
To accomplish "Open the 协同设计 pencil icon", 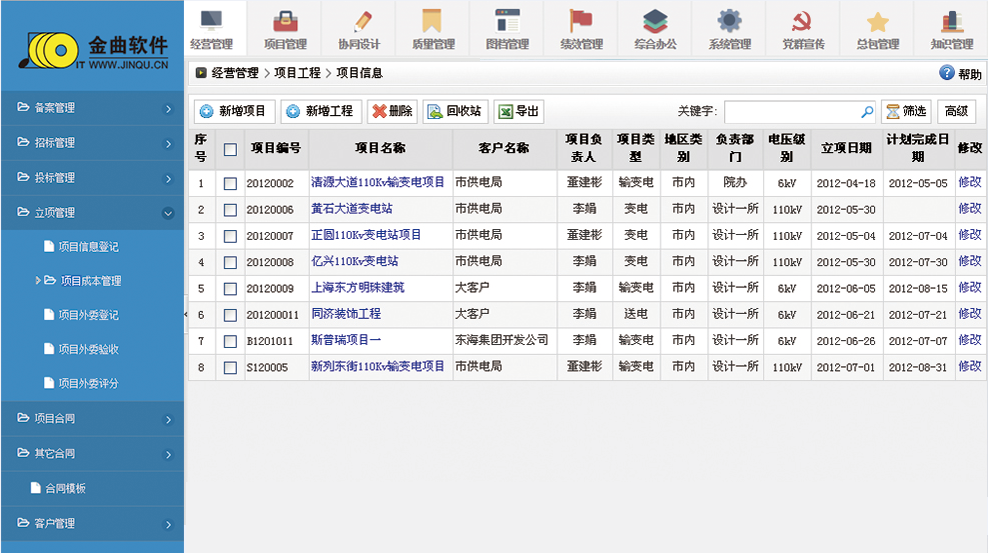I will point(360,22).
